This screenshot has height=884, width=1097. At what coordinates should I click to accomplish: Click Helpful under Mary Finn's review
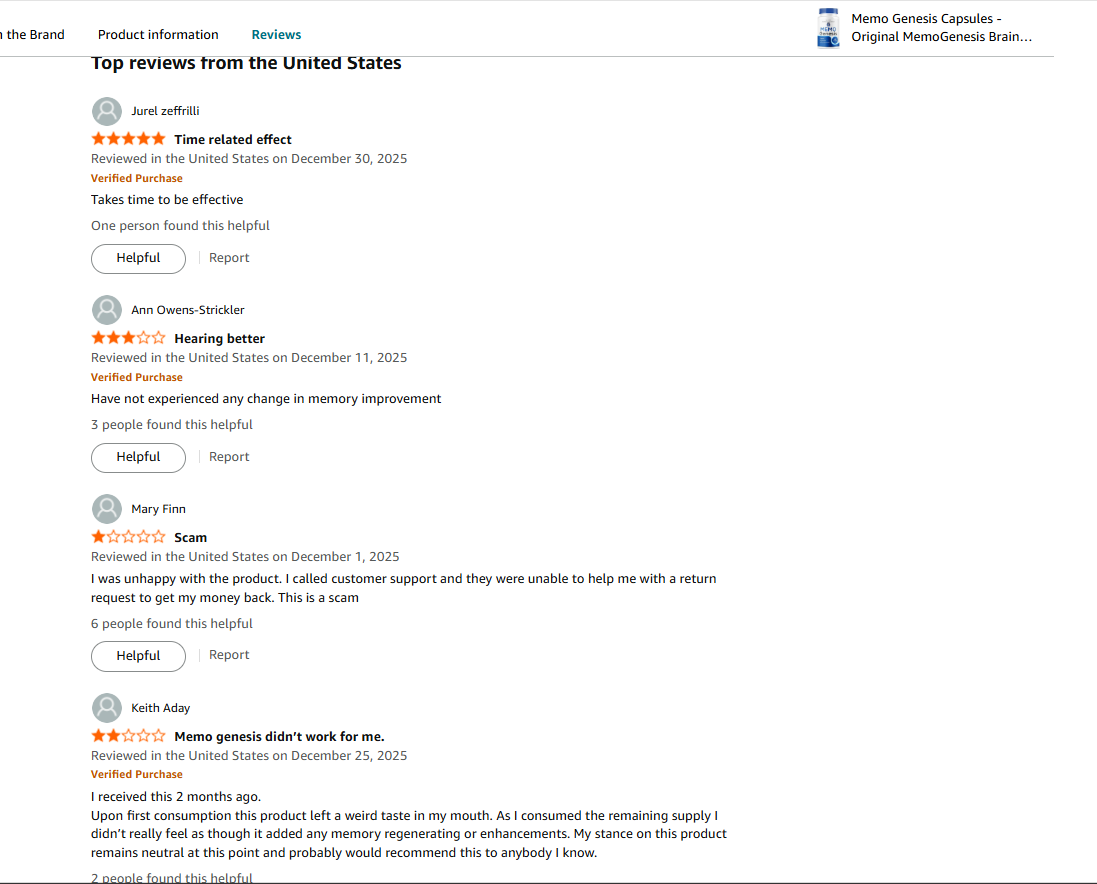[x=138, y=656]
